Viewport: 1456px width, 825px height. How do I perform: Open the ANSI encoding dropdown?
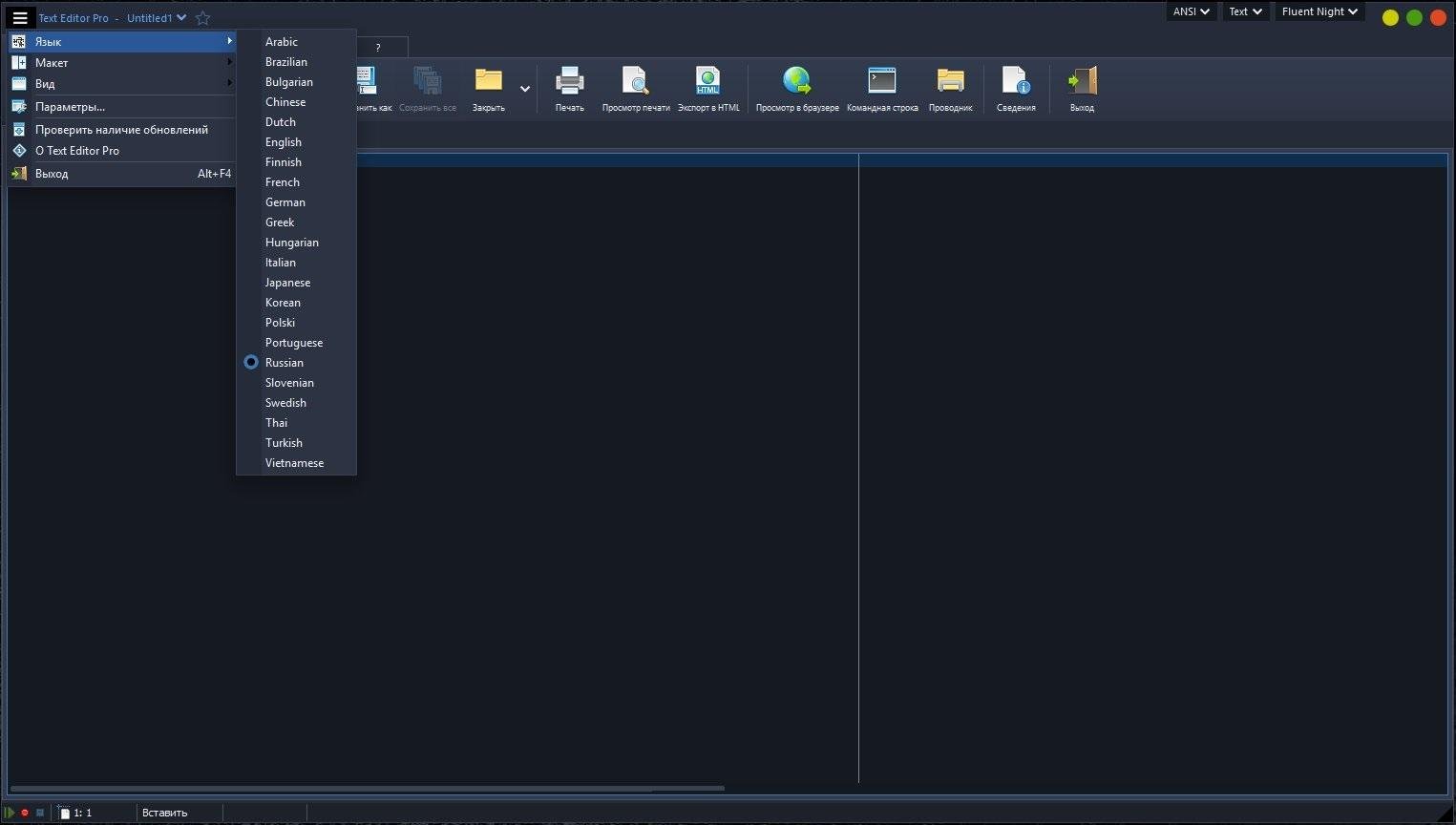point(1191,11)
